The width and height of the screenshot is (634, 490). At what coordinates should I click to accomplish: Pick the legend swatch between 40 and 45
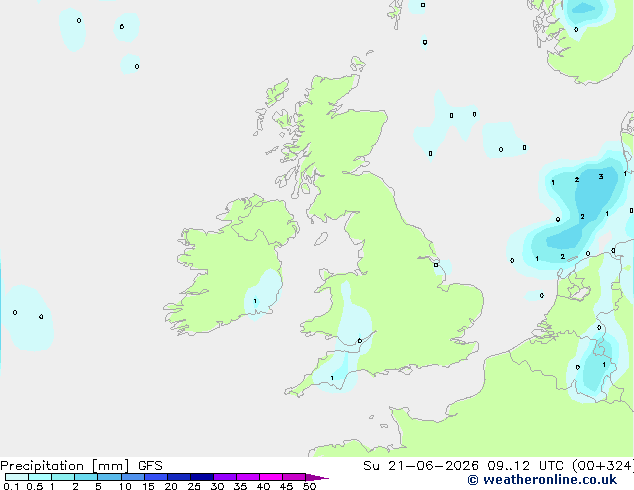(x=271, y=477)
